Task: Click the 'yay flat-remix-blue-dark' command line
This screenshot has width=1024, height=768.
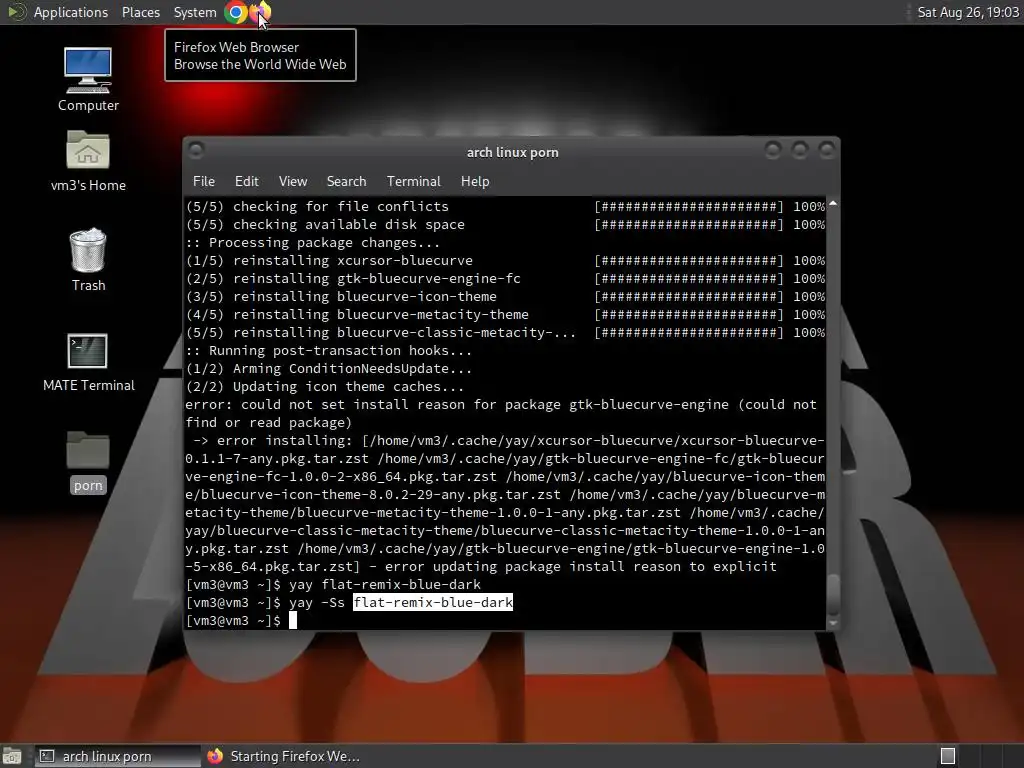Action: click(x=333, y=584)
